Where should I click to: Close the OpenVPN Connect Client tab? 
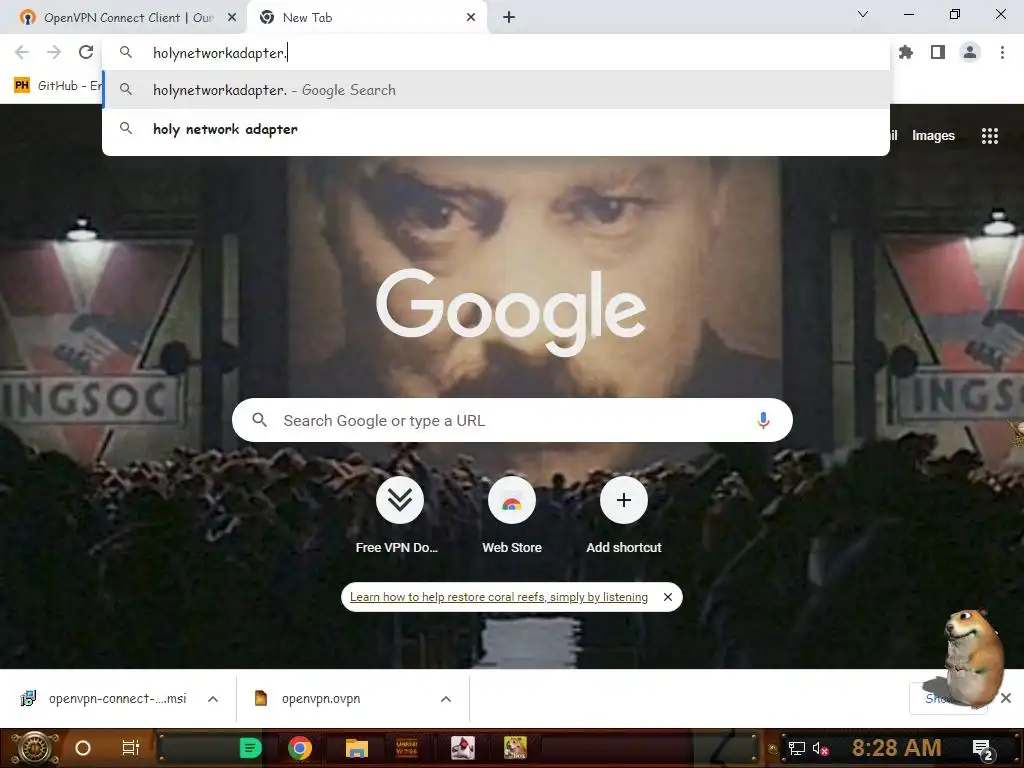click(232, 17)
